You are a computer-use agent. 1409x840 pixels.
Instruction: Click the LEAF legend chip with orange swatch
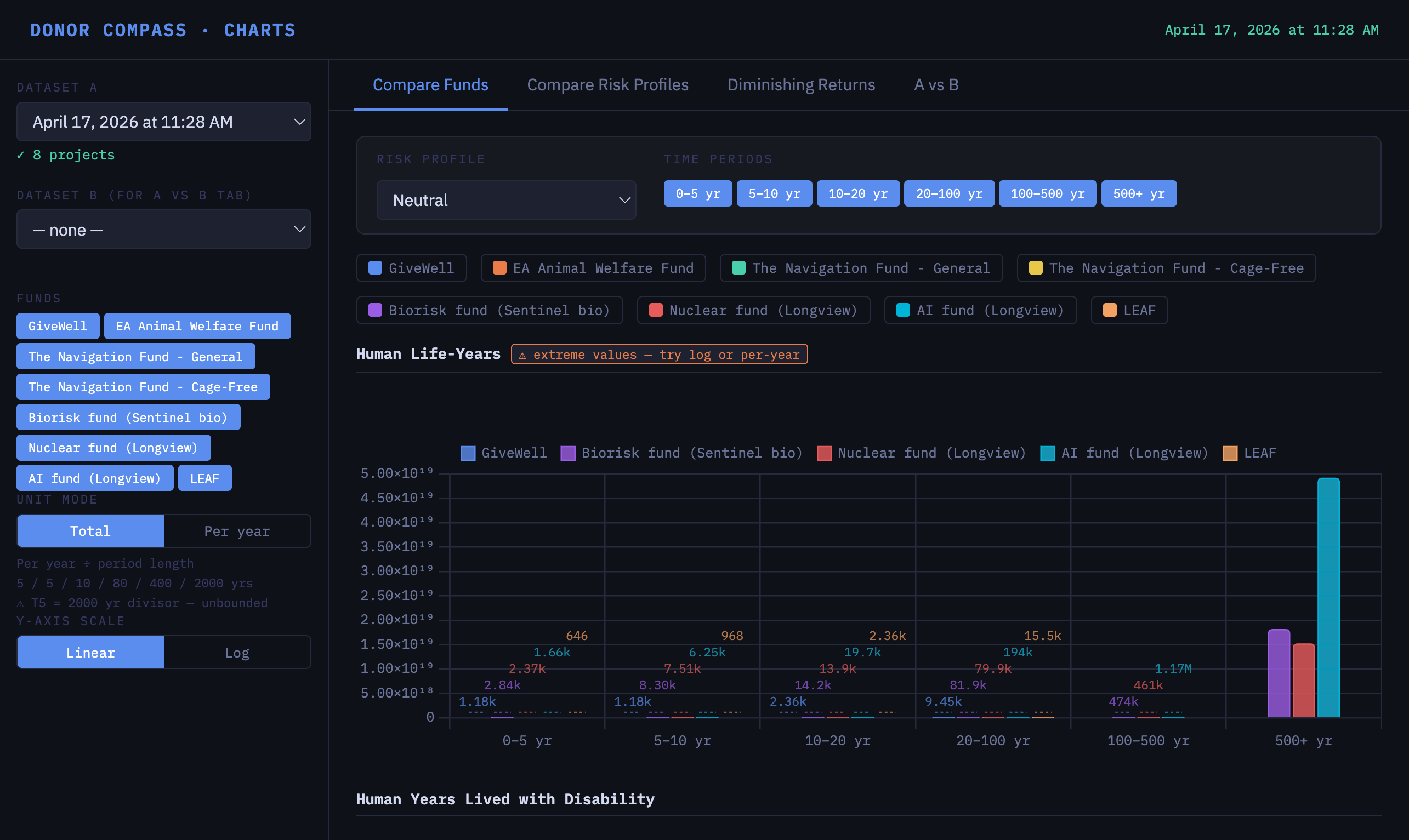point(1129,310)
